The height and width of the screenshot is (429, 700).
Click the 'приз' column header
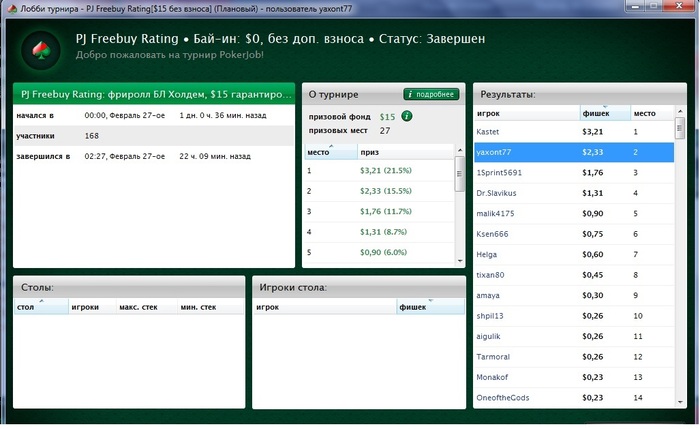coord(405,152)
